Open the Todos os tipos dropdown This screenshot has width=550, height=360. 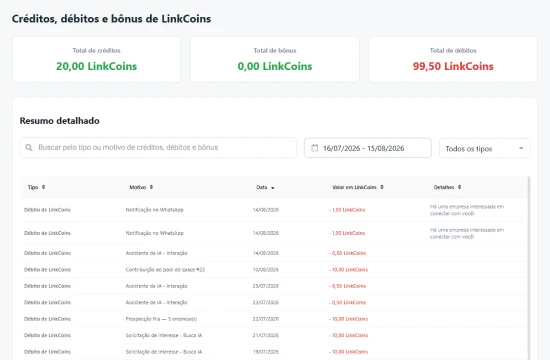click(484, 148)
